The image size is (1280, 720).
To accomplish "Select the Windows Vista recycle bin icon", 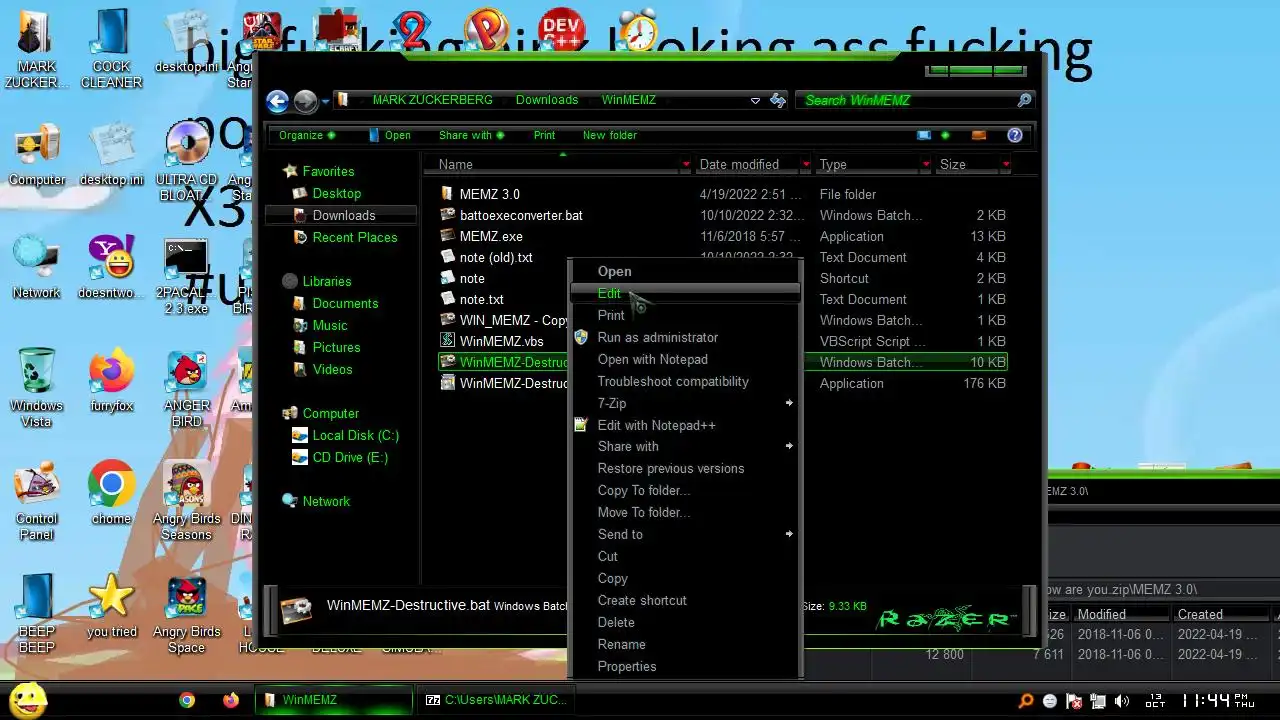I will [x=37, y=388].
